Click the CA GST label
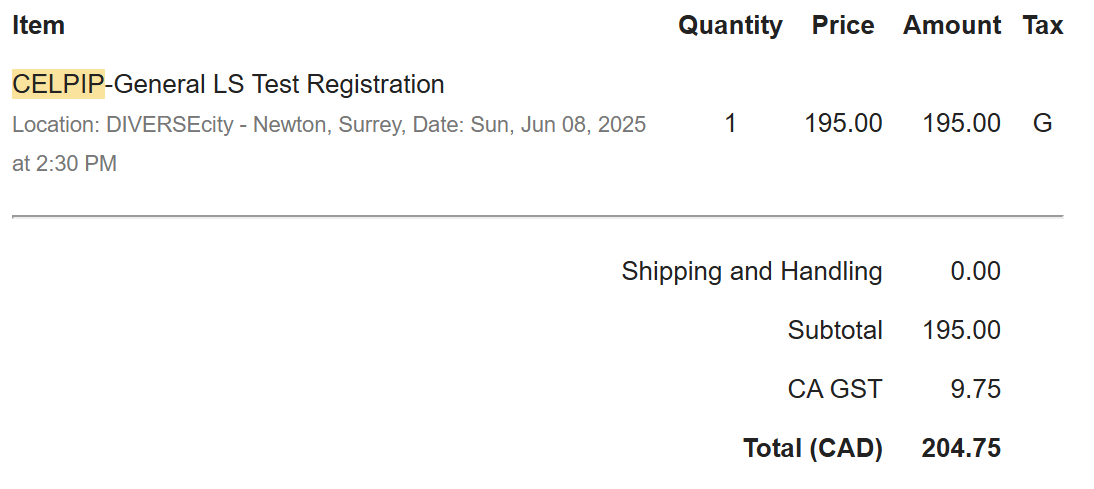 [x=835, y=389]
